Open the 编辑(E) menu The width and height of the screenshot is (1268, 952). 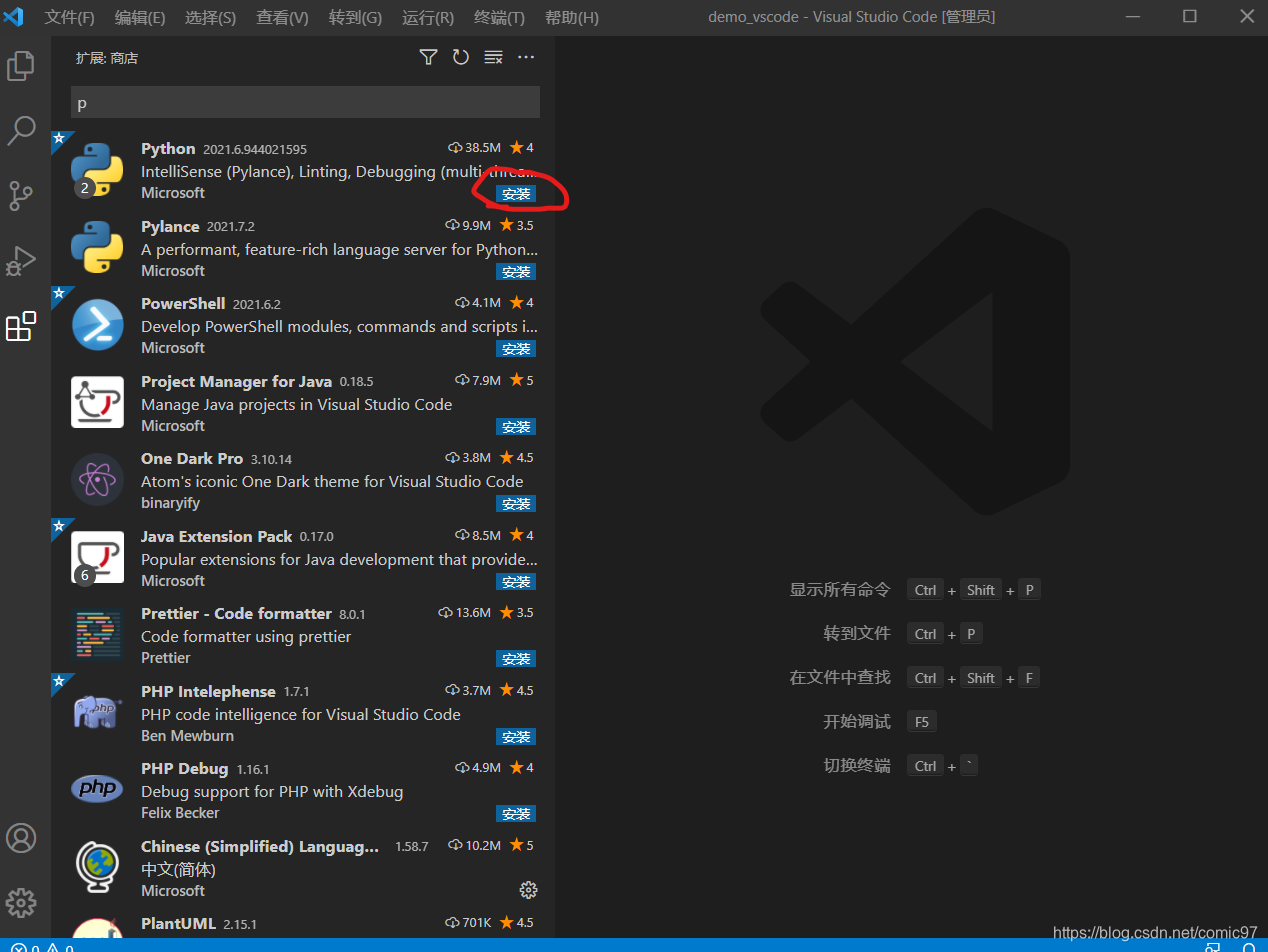[x=140, y=17]
